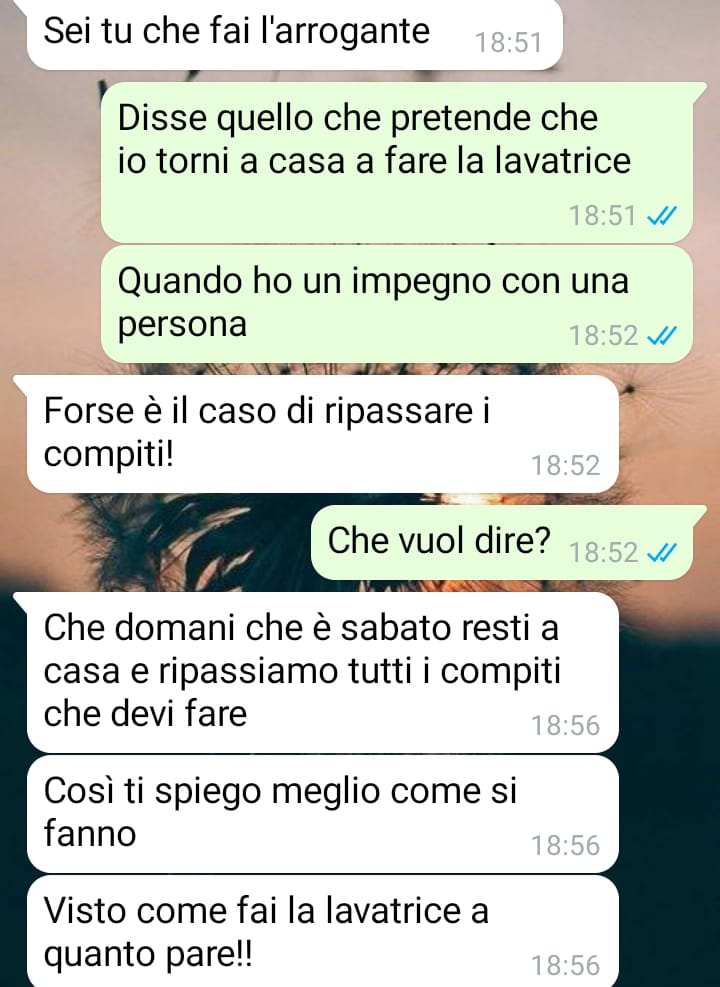This screenshot has height=987, width=720.
Task: Select the "Disse quello che pretende" message bubble
Action: coord(397,162)
